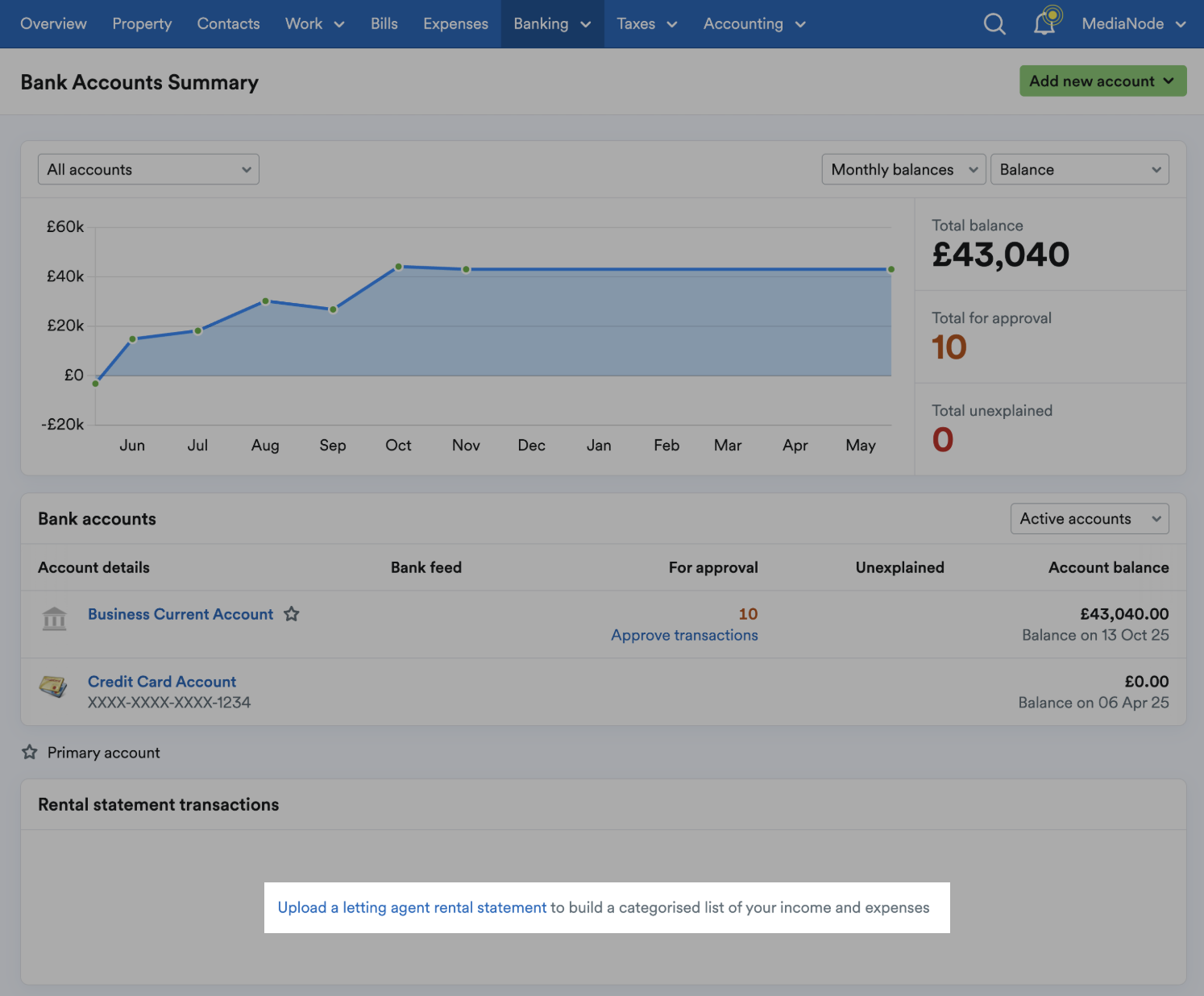Screen dimensions: 1204x996
Task: Open the Accounting dropdown menu
Action: coord(754,24)
